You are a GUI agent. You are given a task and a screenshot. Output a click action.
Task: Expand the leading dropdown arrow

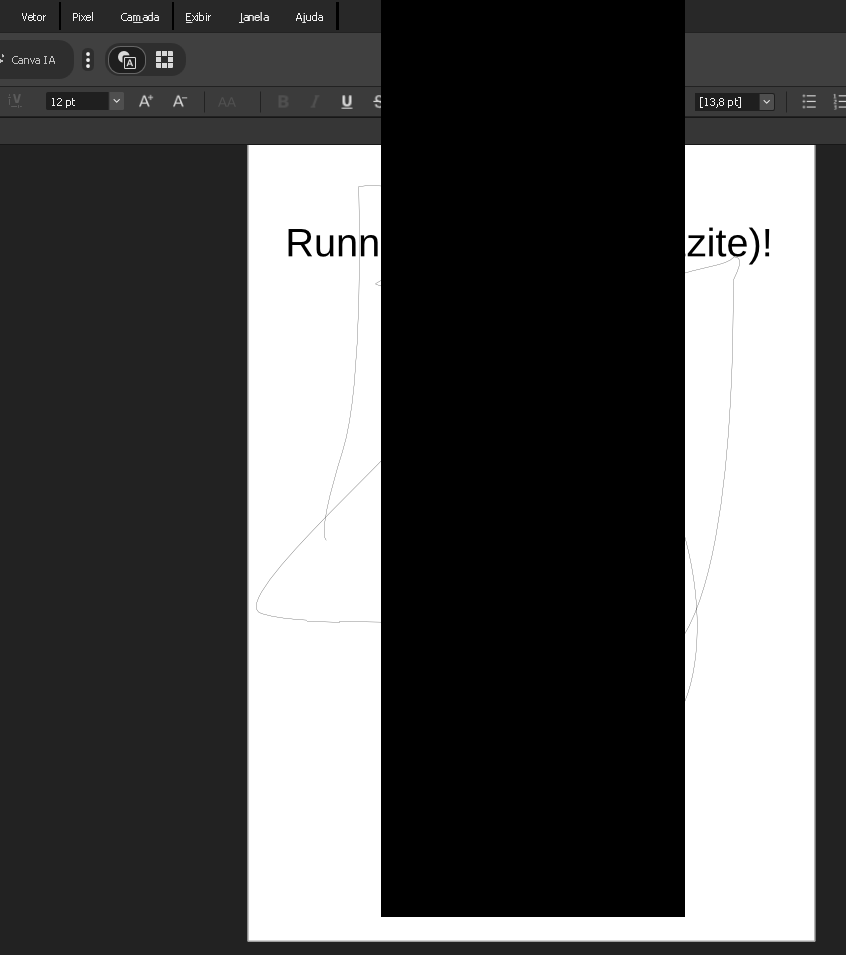click(x=767, y=102)
